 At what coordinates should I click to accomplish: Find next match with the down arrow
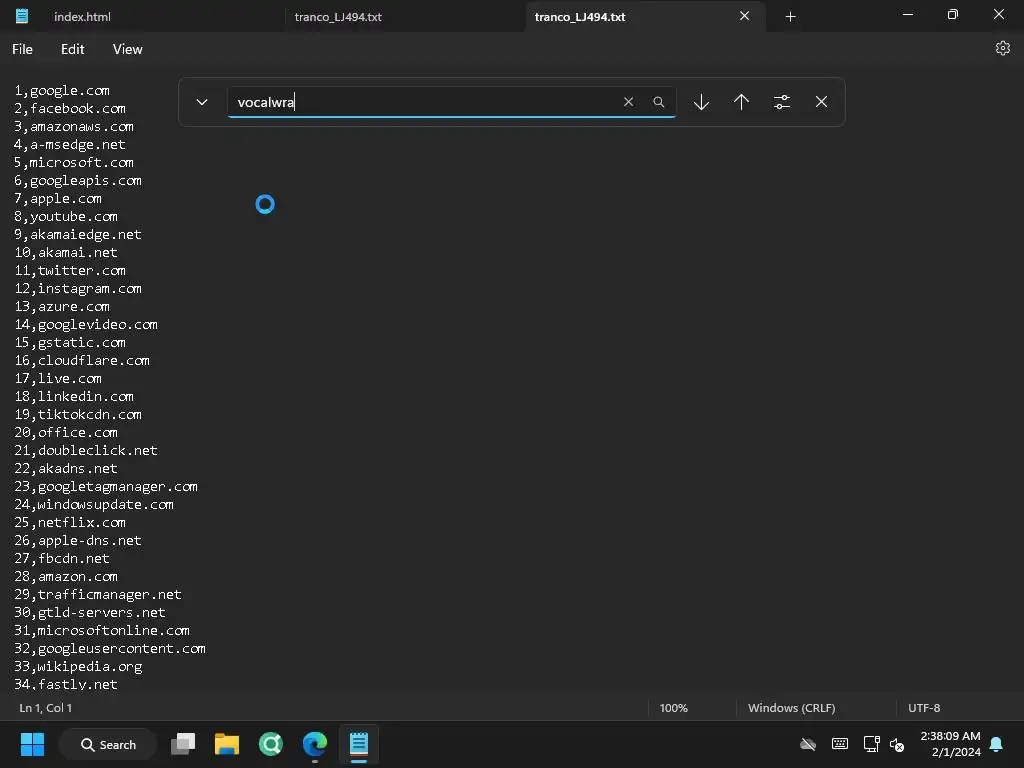pyautogui.click(x=701, y=102)
